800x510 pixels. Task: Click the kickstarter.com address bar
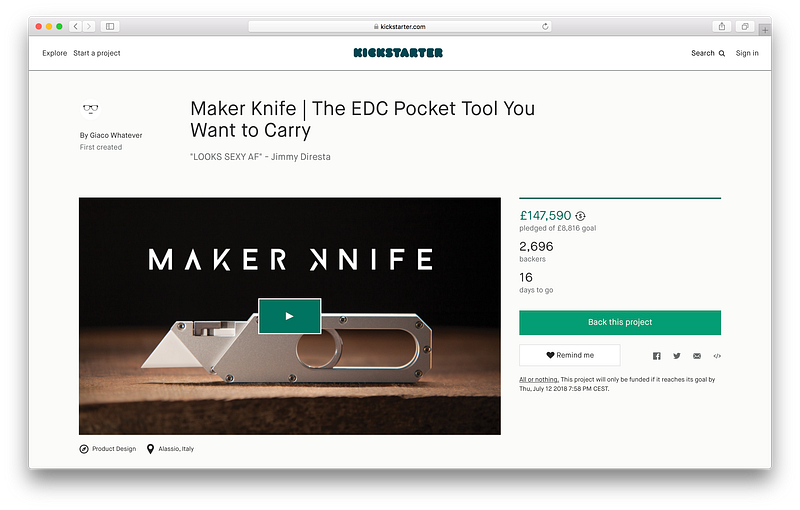click(400, 26)
